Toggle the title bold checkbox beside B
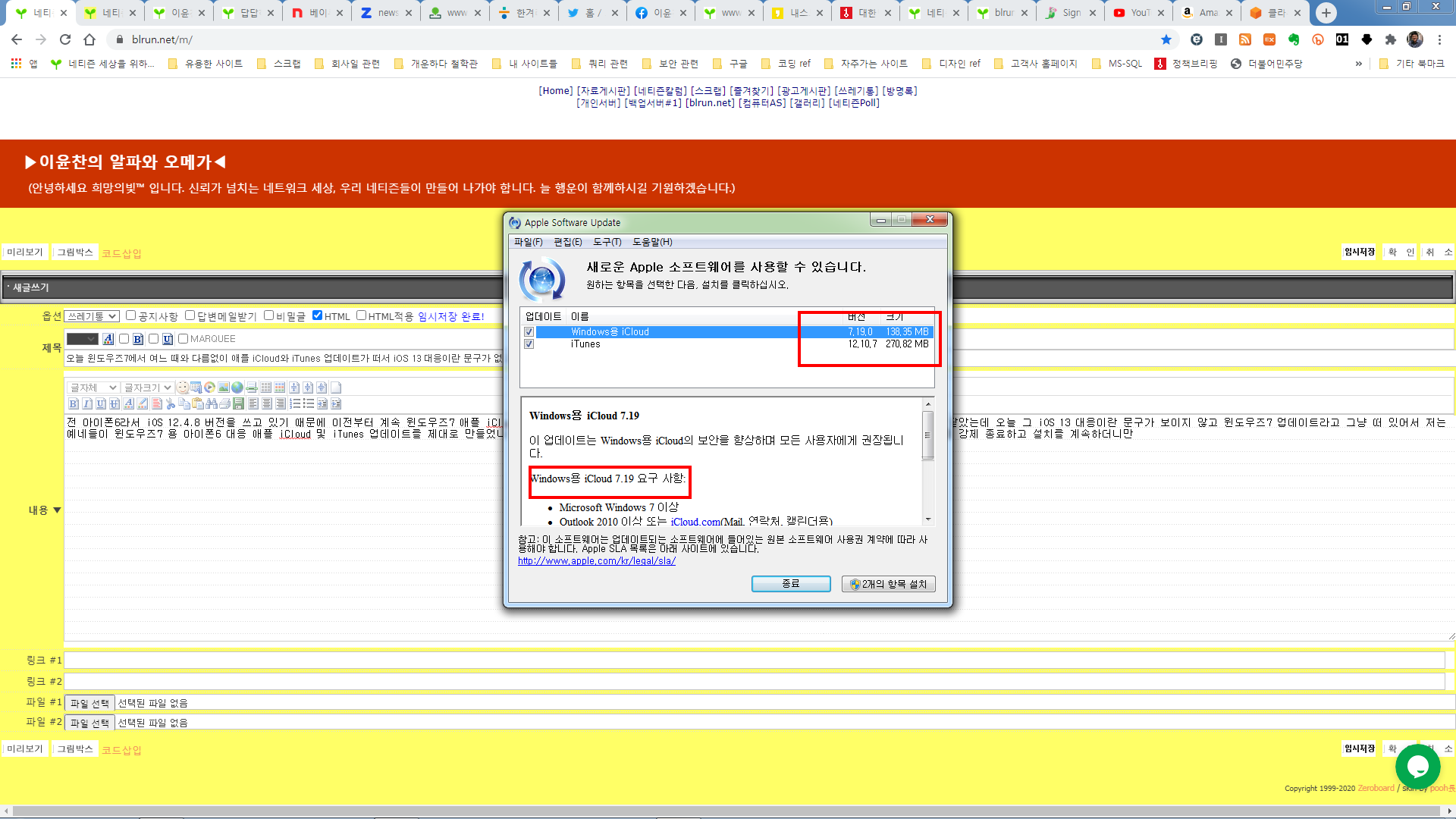 (x=124, y=339)
